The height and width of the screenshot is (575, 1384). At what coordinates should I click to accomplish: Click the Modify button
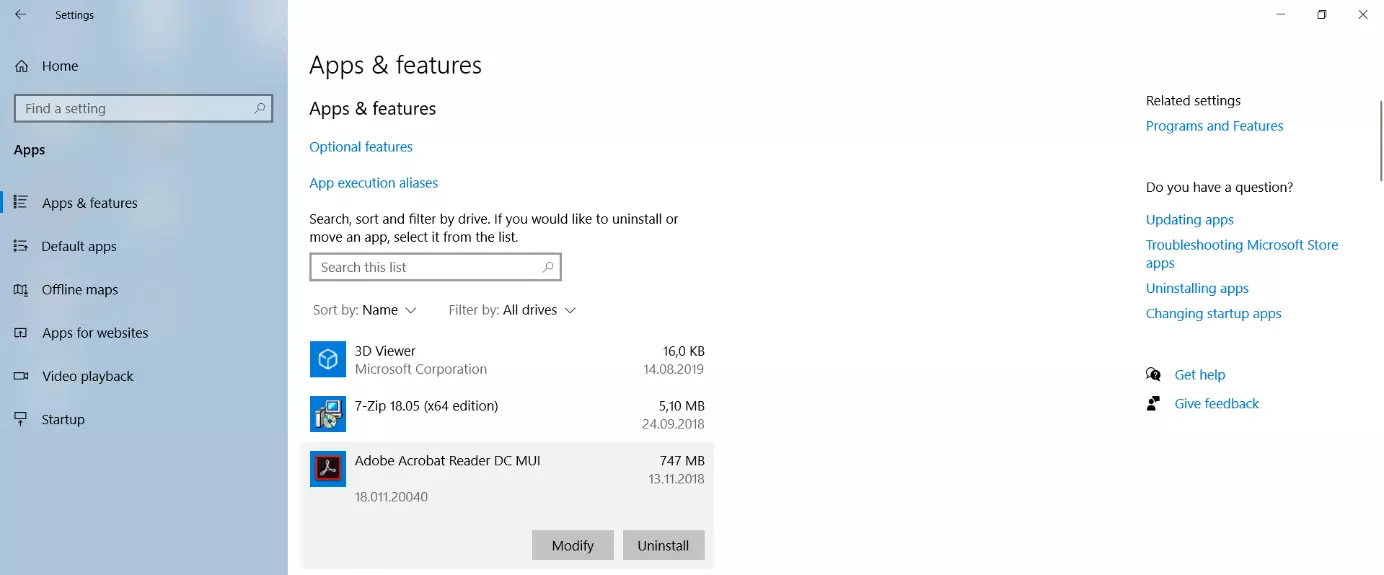tap(573, 545)
